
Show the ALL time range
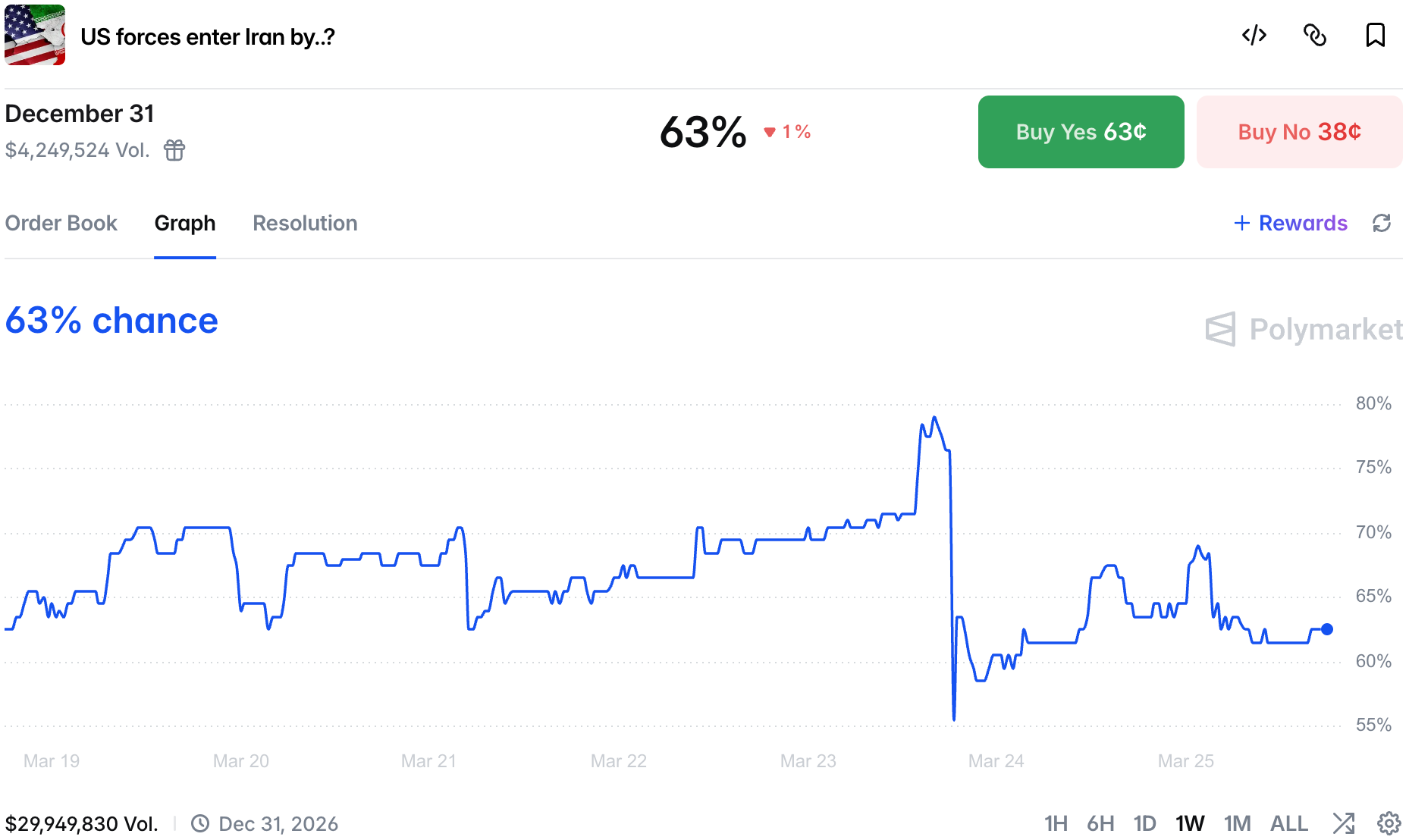[x=1288, y=823]
